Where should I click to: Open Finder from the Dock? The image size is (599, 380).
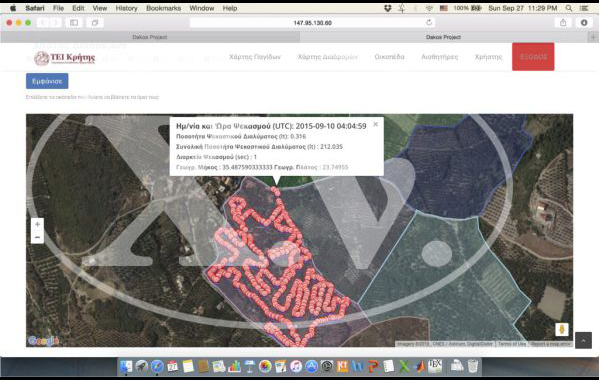click(x=126, y=366)
